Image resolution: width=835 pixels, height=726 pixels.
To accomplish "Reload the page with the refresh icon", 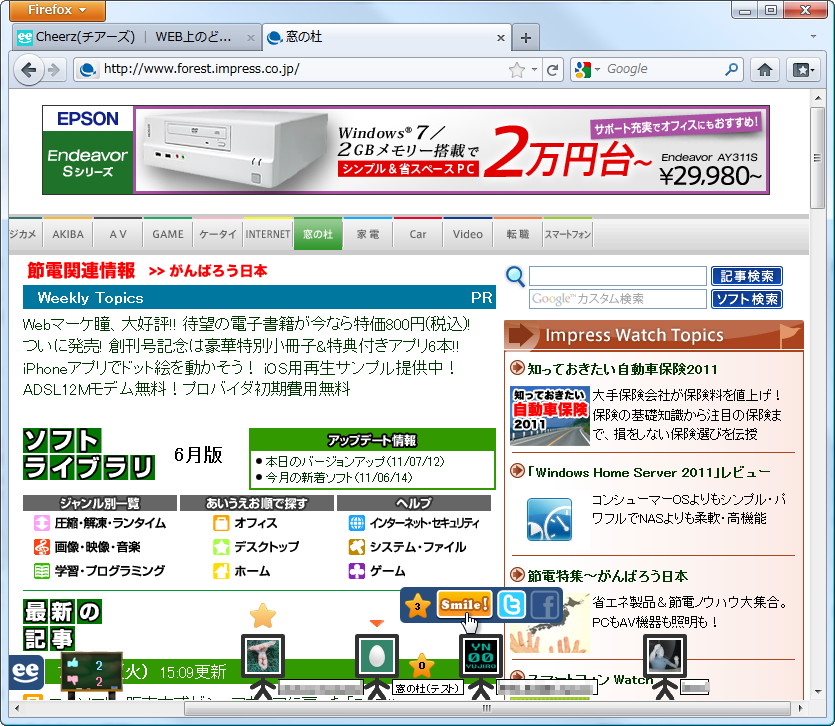I will pyautogui.click(x=553, y=69).
